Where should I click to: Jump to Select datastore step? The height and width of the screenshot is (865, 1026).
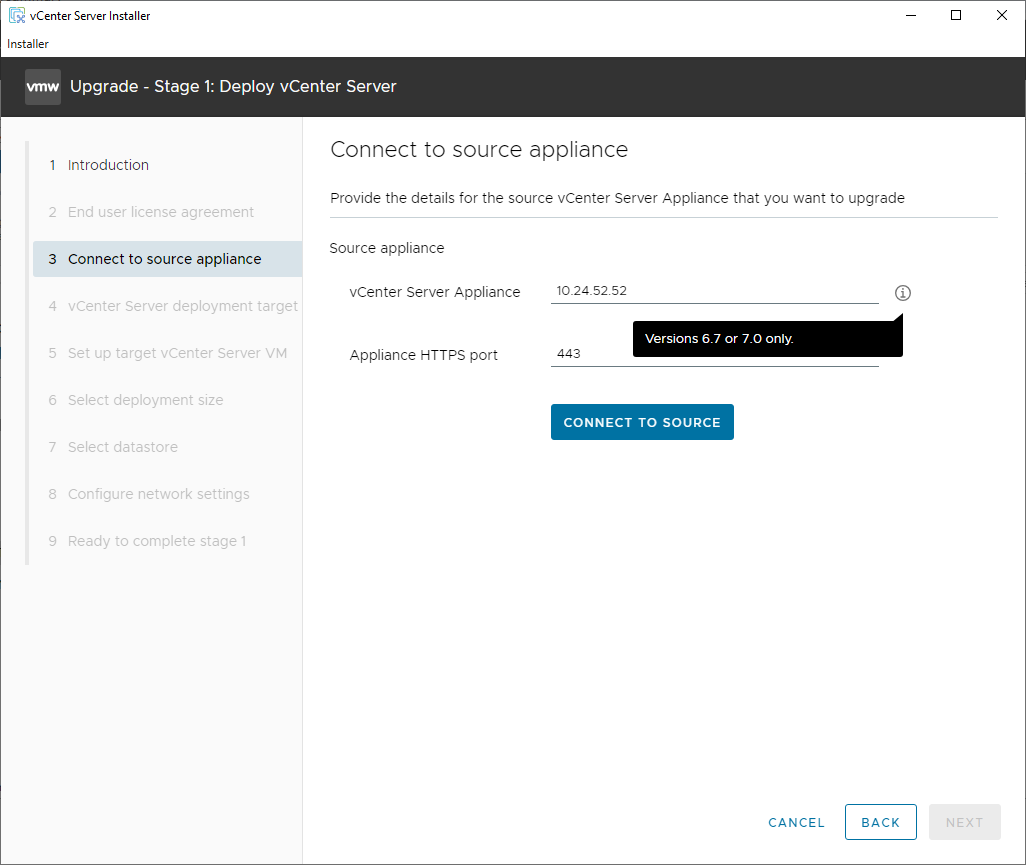(x=122, y=447)
